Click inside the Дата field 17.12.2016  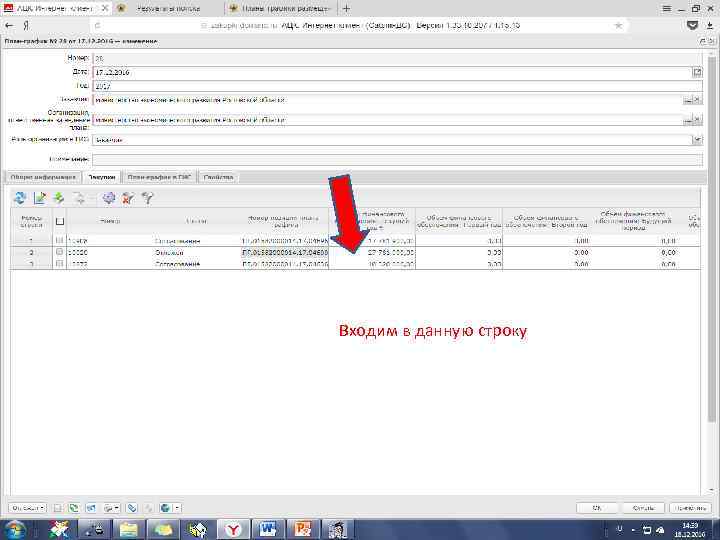pyautogui.click(x=392, y=72)
